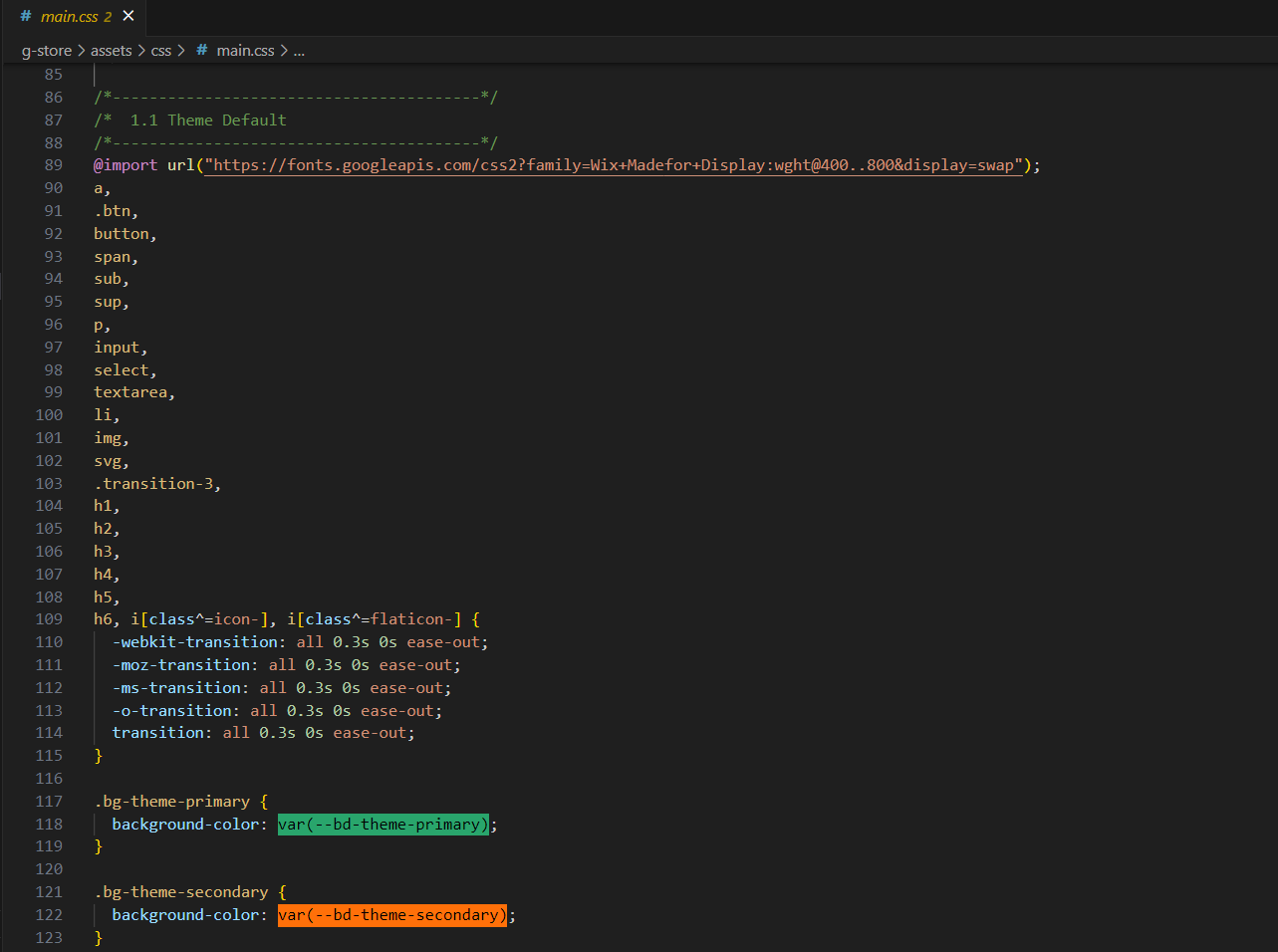The height and width of the screenshot is (952, 1278).
Task: Click the orange var(--bd-theme-secondary) color highlight
Action: pos(392,915)
